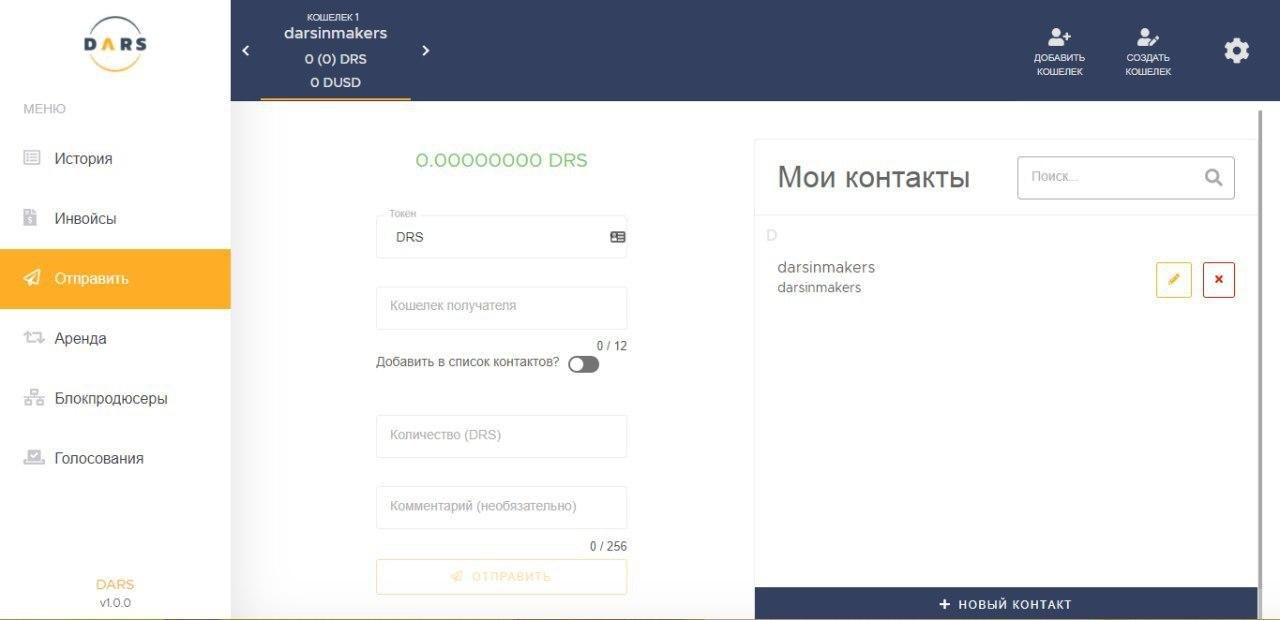Select the darsinmakers contact row

(x=1005, y=279)
